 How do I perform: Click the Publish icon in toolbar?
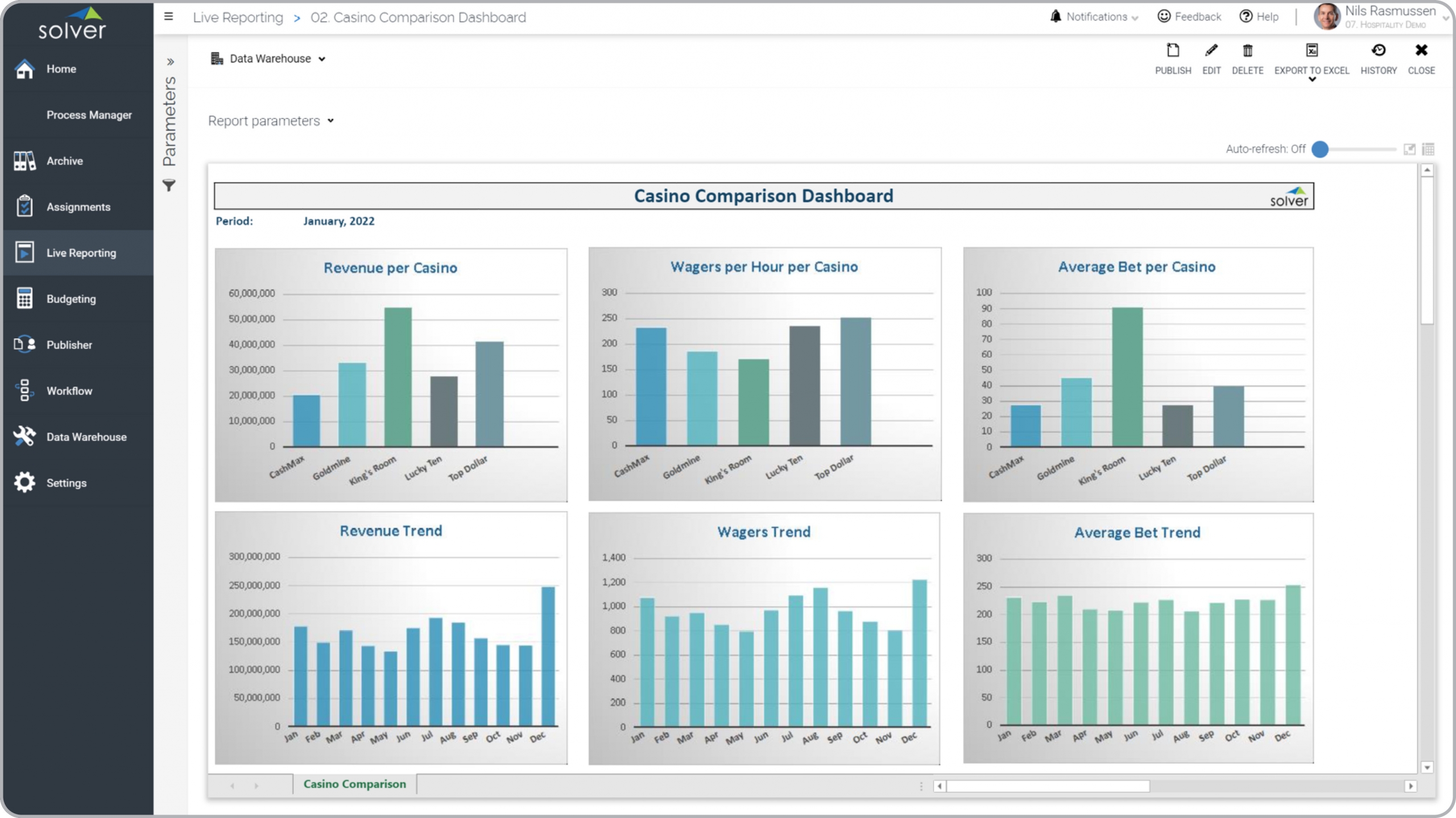1172,51
